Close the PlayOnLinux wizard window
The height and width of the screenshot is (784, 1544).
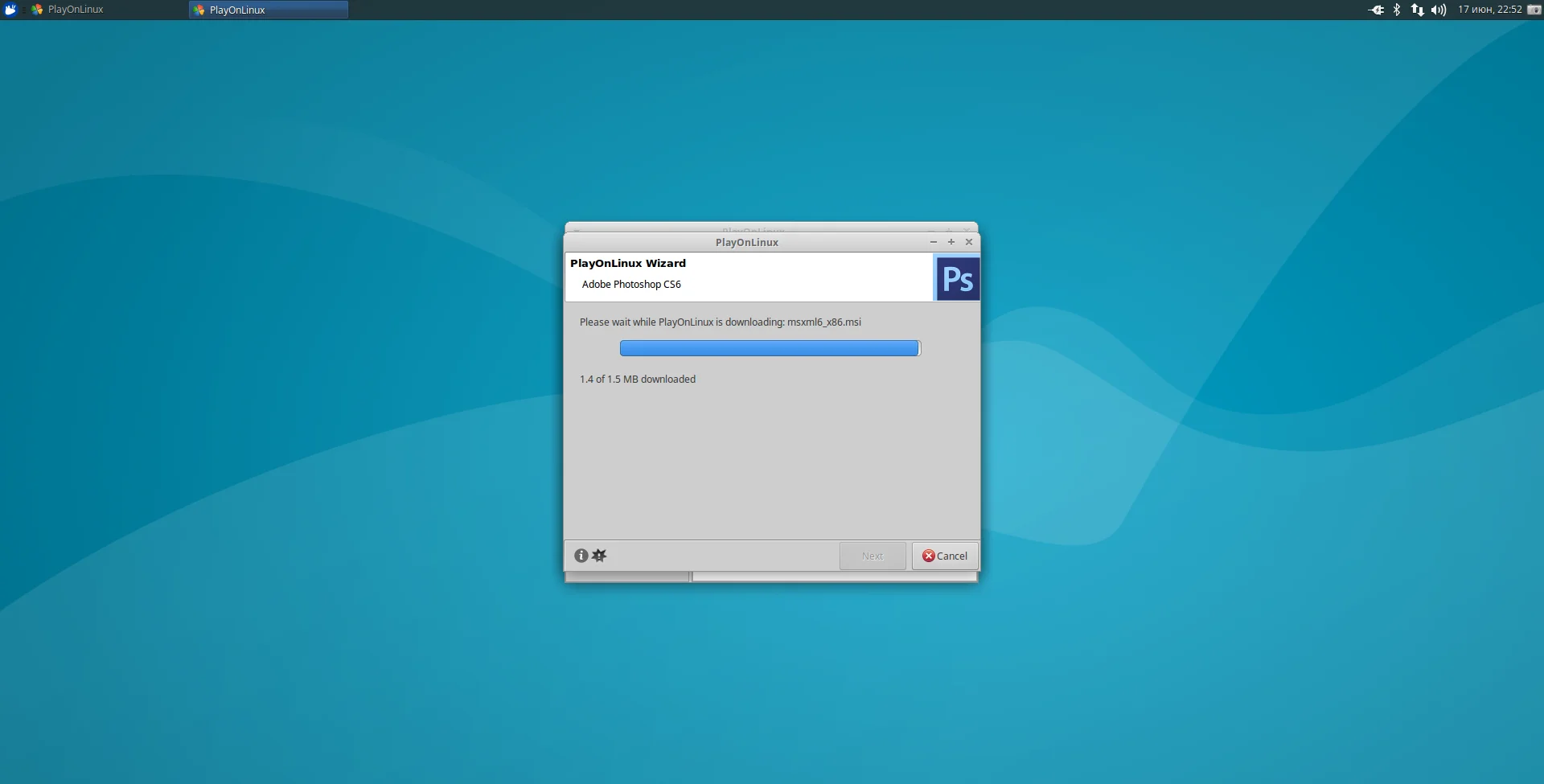[969, 242]
